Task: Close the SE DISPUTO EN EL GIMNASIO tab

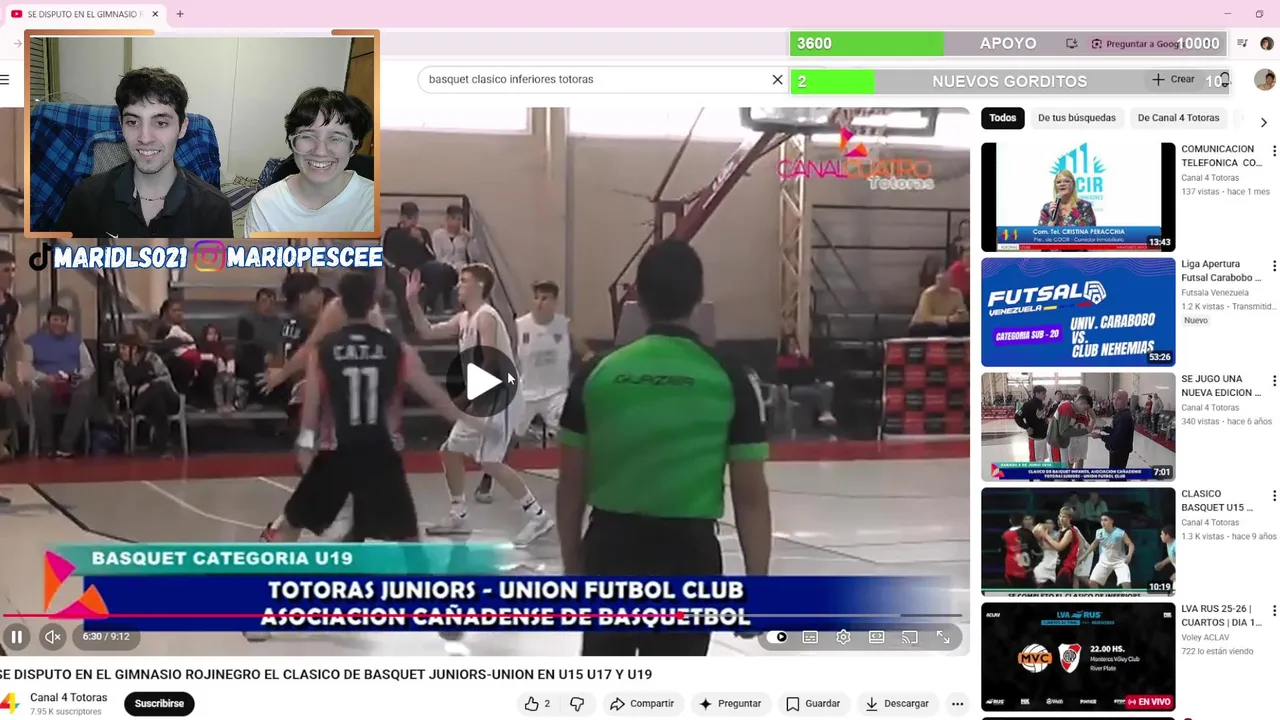Action: tap(155, 14)
